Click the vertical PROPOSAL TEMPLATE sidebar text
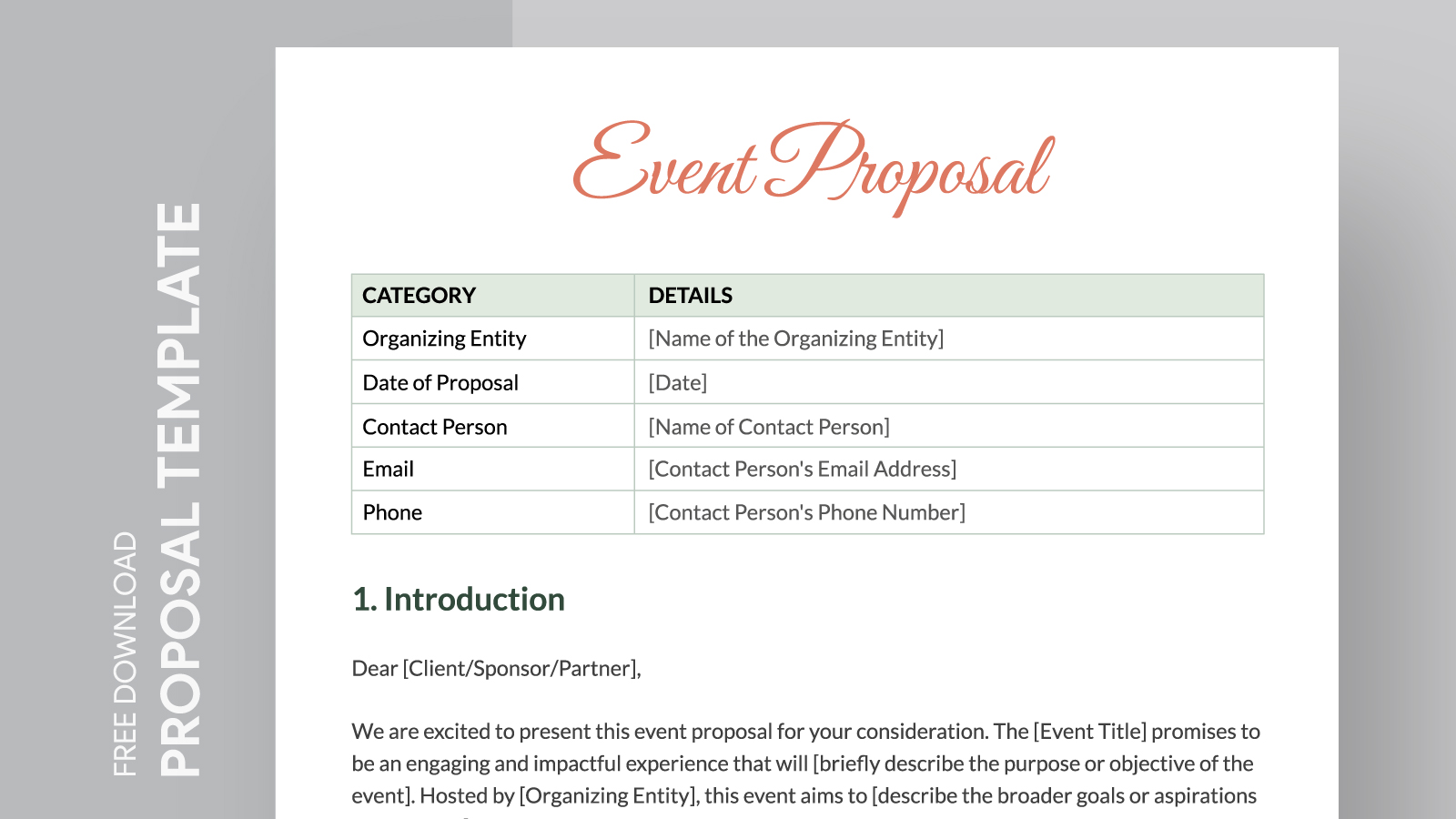Image resolution: width=1456 pixels, height=819 pixels. pos(179,490)
